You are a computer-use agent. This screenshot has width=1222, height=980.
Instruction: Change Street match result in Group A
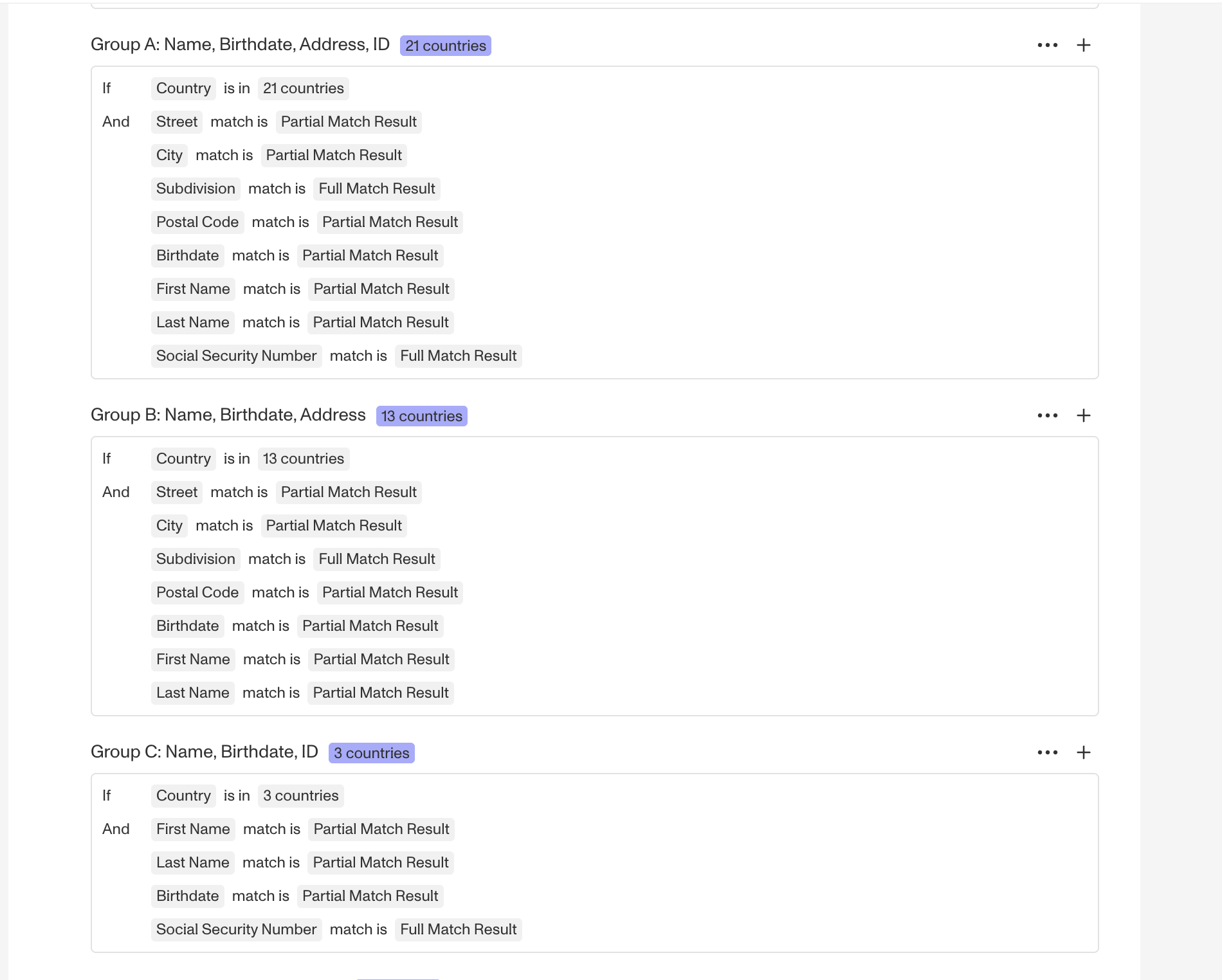[x=348, y=122]
